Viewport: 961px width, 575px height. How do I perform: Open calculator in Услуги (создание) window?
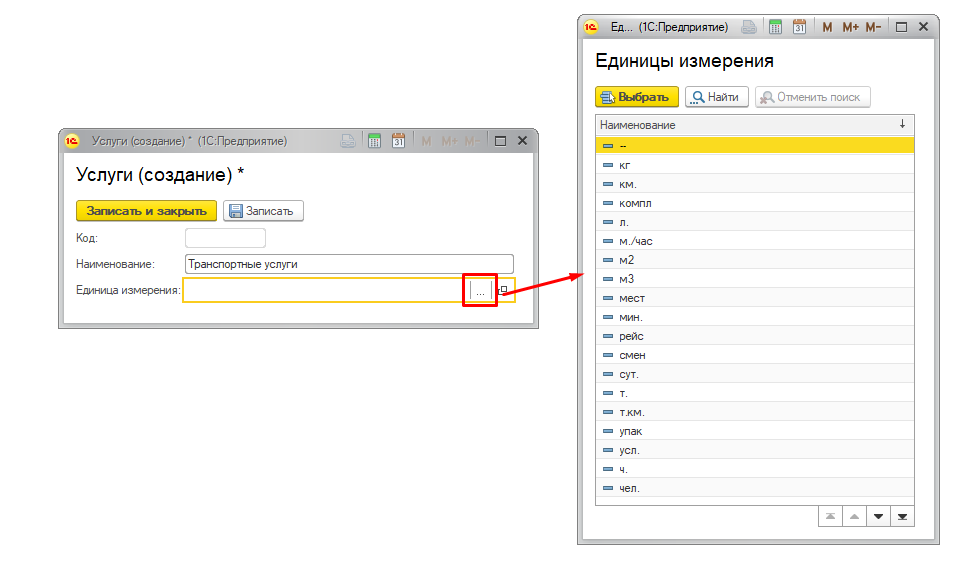pos(374,141)
